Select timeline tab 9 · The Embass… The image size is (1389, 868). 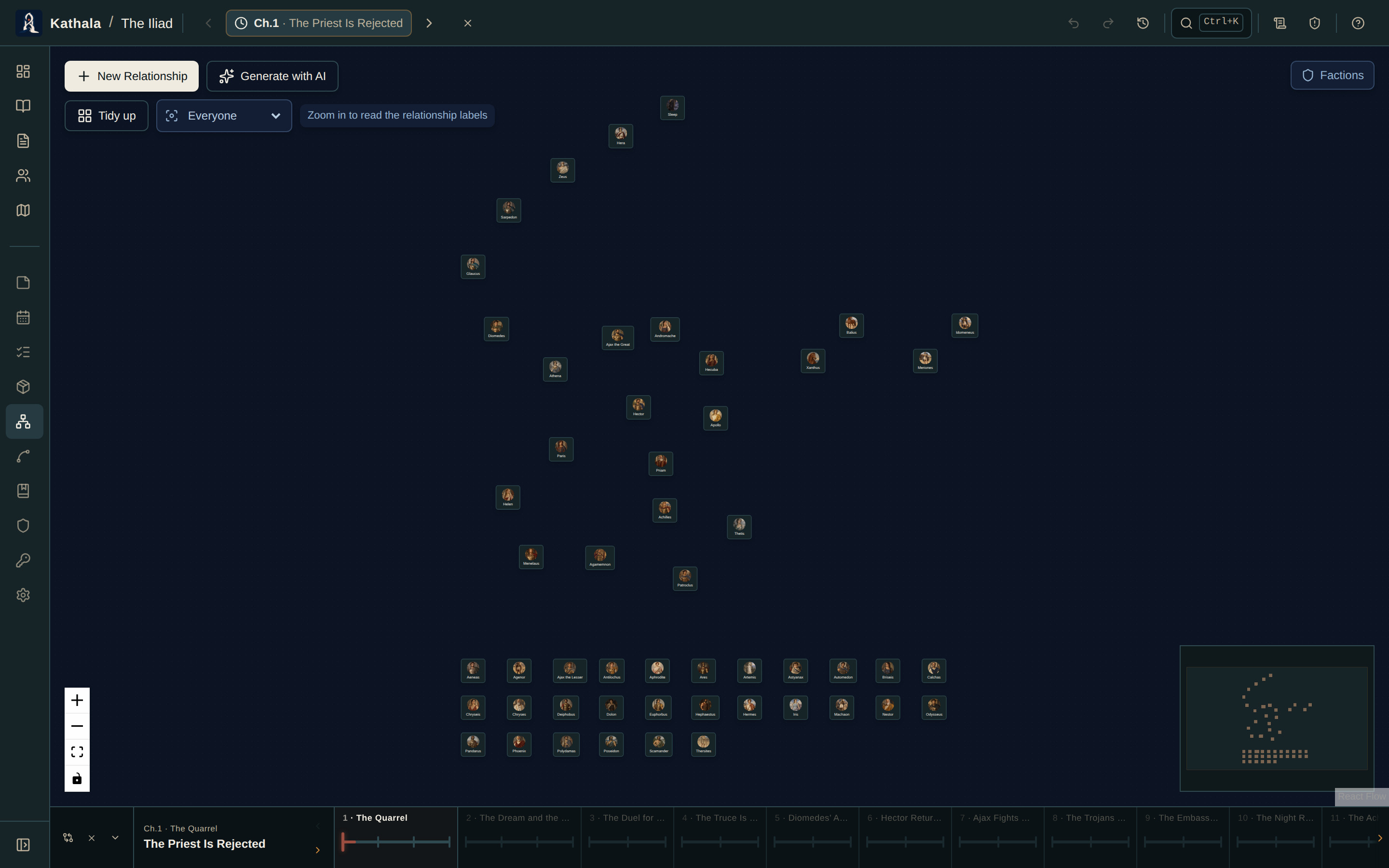[1183, 837]
